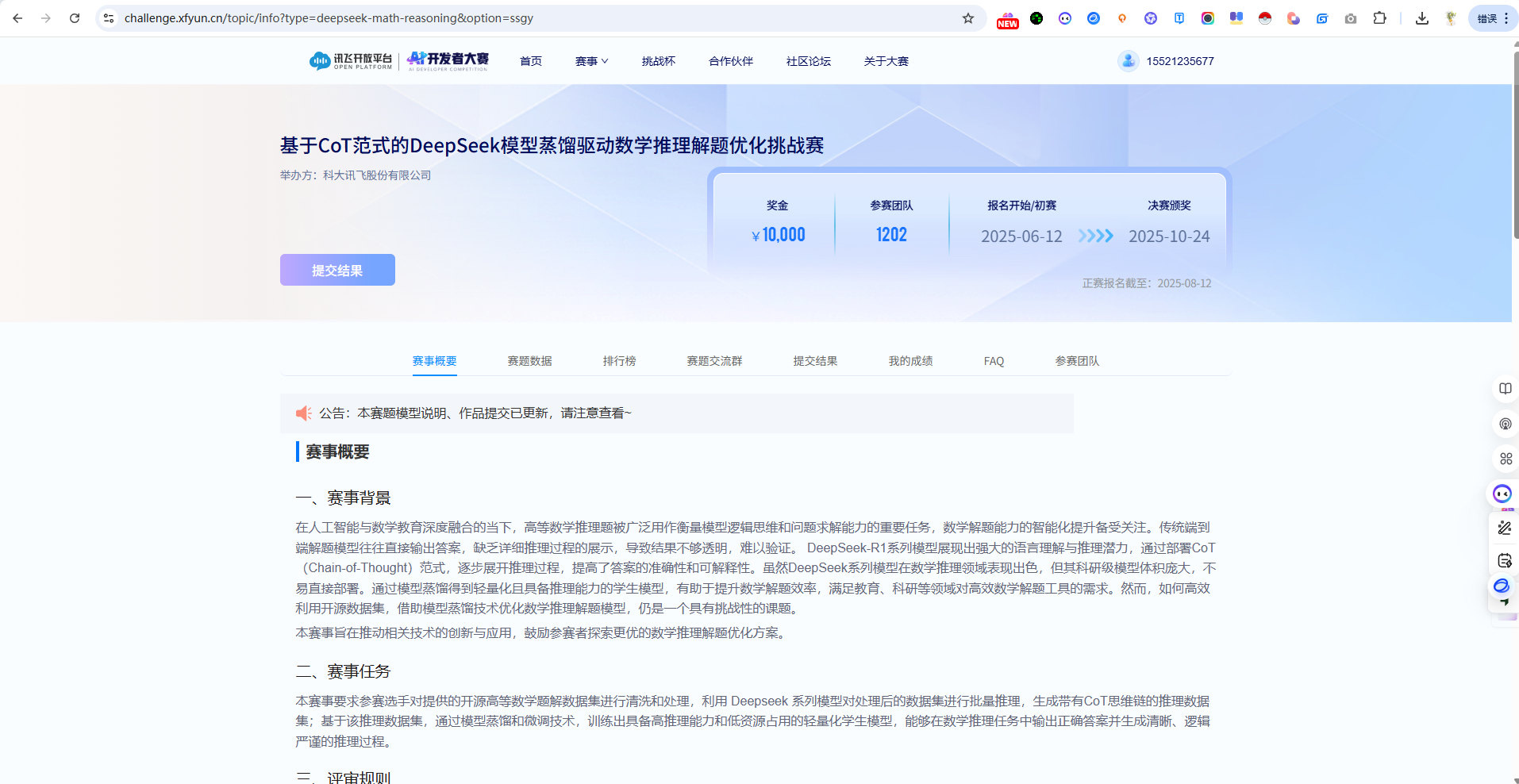Click the purple 提交结果 button
Viewport: 1519px width, 784px height.
click(337, 270)
